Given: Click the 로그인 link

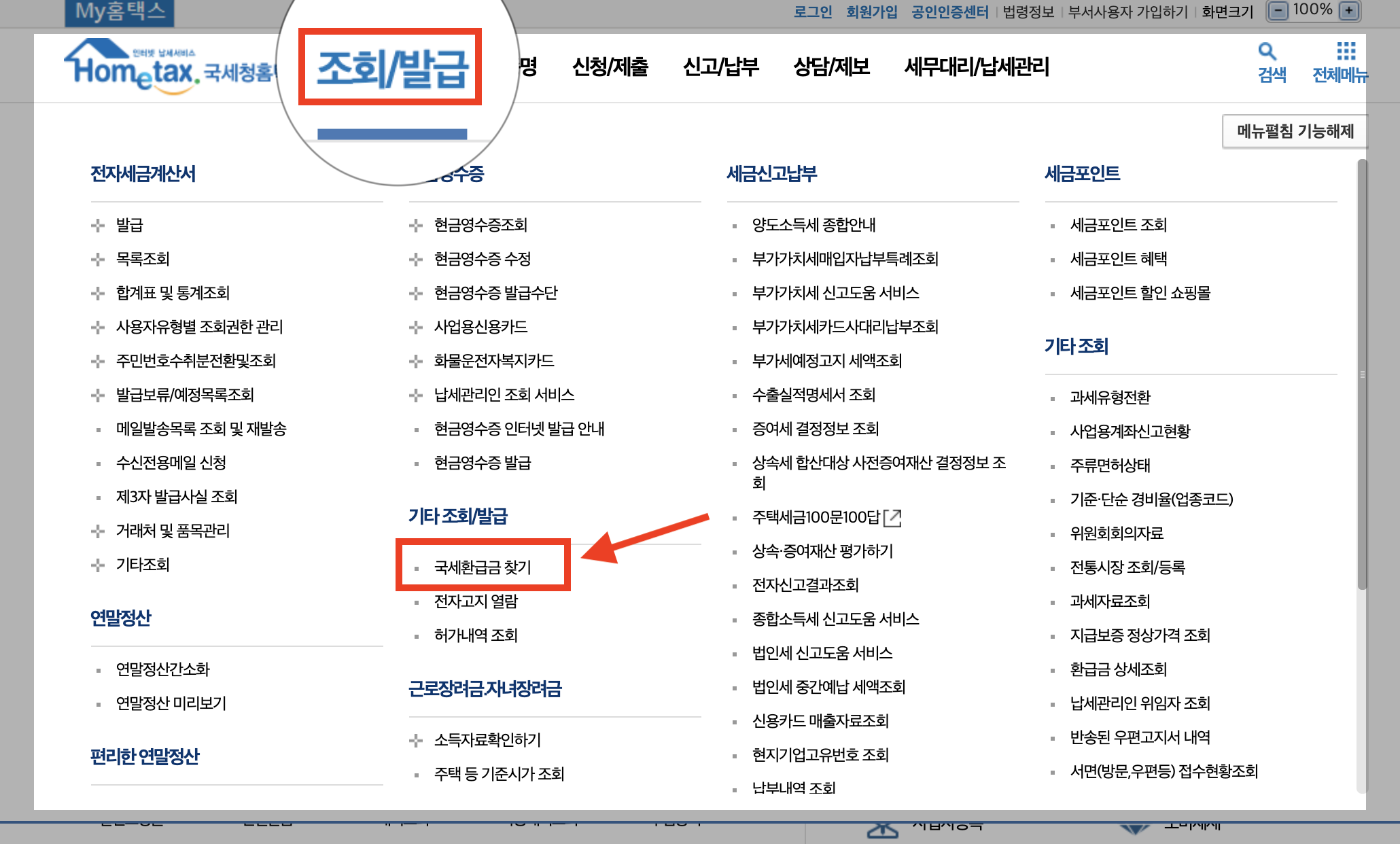Looking at the screenshot, I should coord(813,12).
